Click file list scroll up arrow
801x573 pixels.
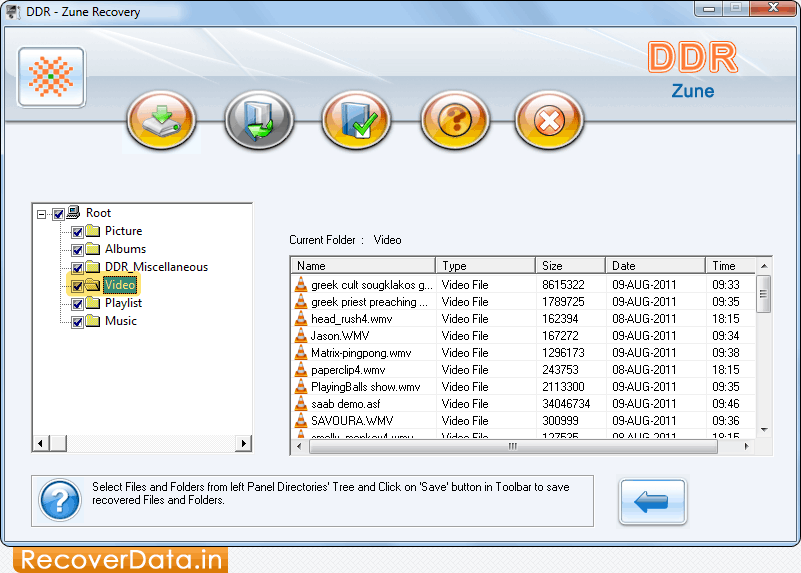764,266
